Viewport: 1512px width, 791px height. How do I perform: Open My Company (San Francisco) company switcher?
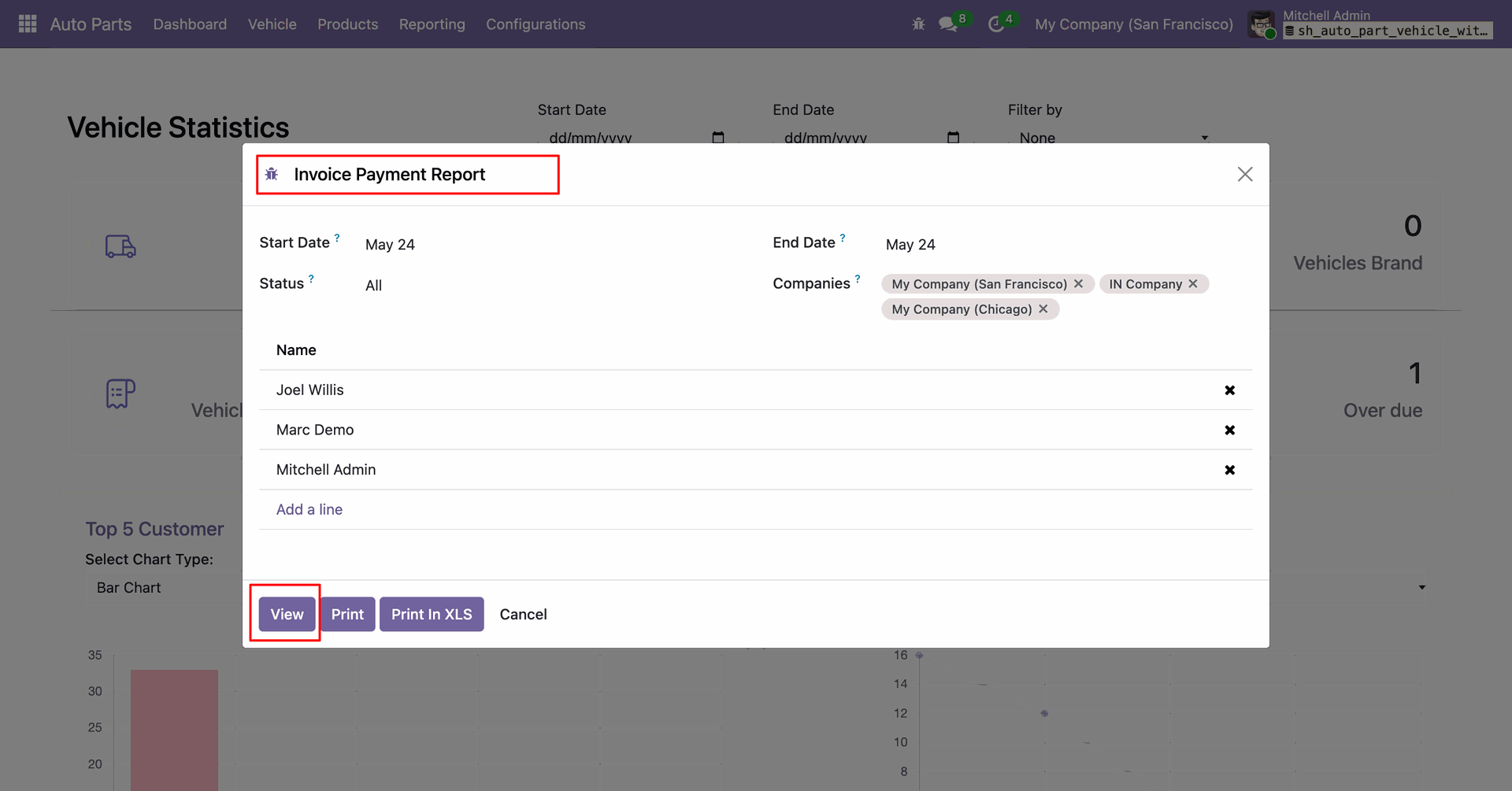coord(1134,24)
